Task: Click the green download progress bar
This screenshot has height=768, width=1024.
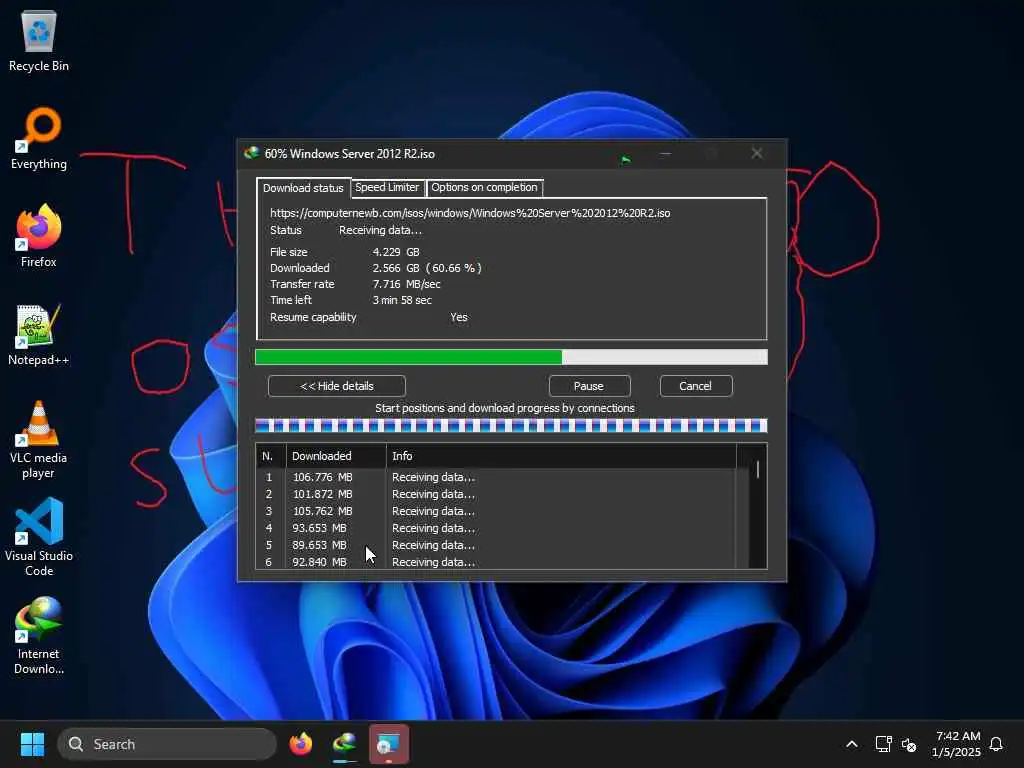Action: pyautogui.click(x=511, y=357)
